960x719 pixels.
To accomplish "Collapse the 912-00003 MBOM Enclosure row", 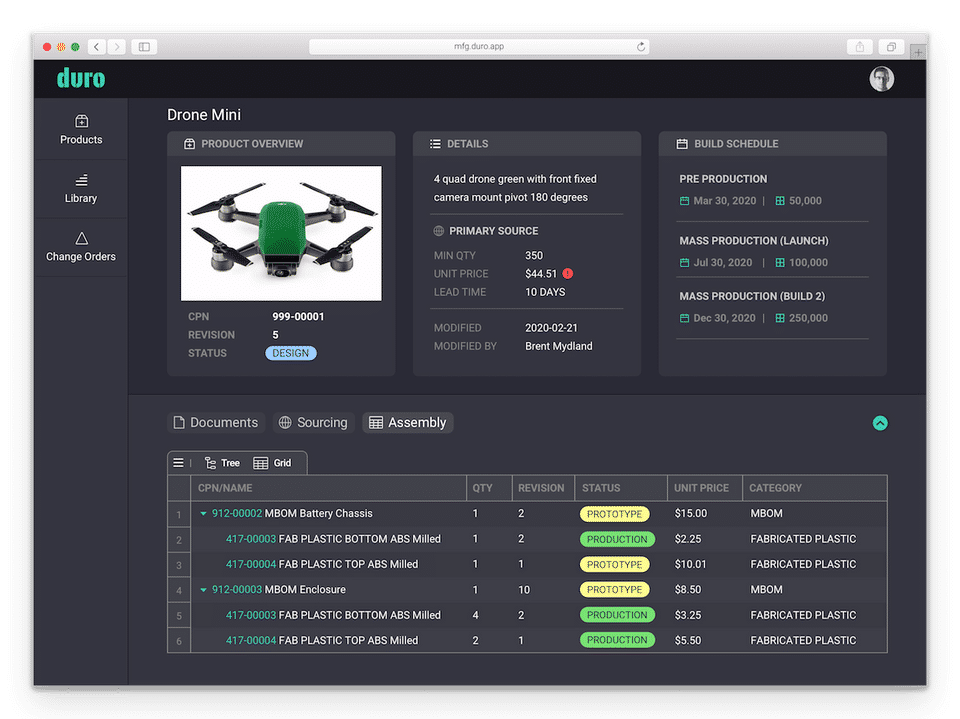I will point(203,590).
